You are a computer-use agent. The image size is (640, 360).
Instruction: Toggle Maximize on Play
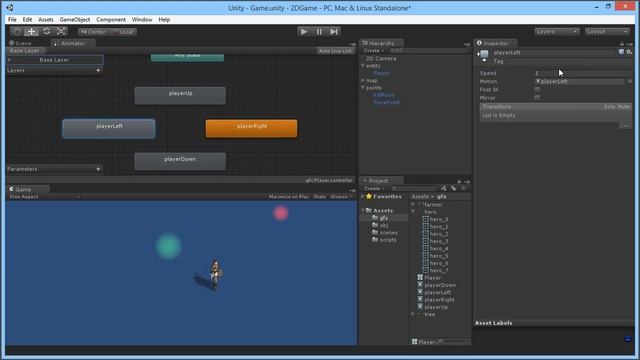[x=289, y=197]
